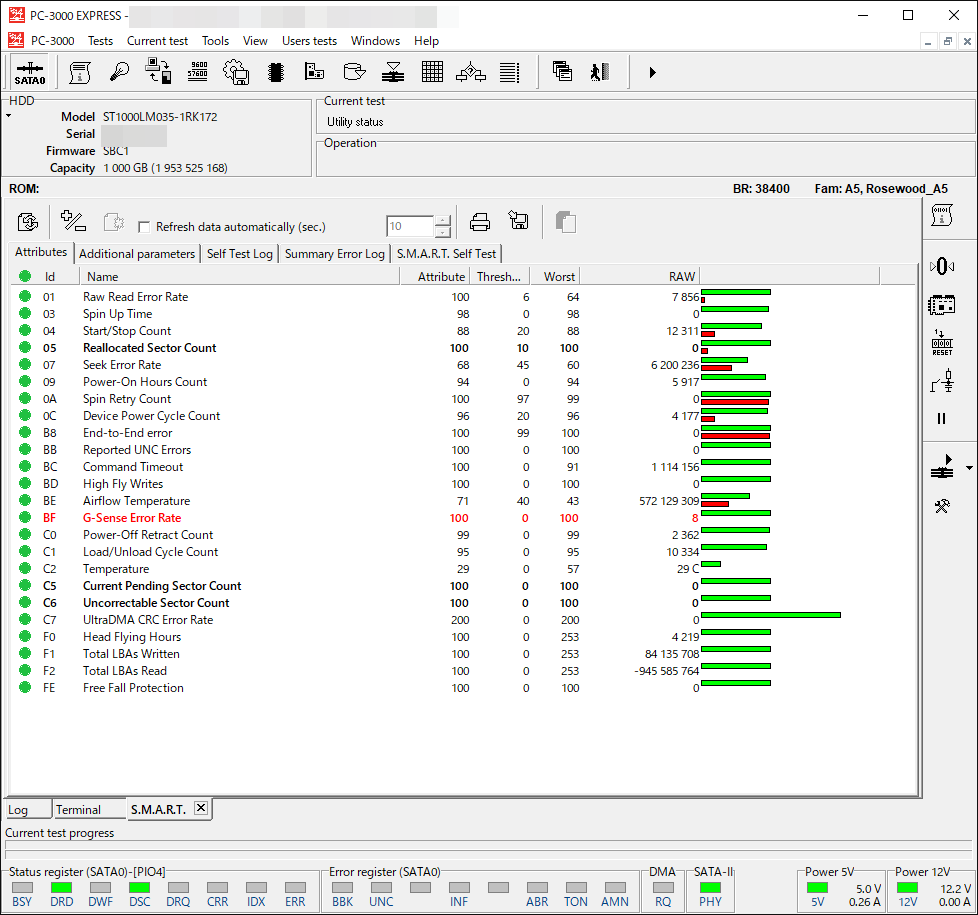This screenshot has width=978, height=915.
Task: Click the circuit board icon in right sidebar
Action: point(942,305)
